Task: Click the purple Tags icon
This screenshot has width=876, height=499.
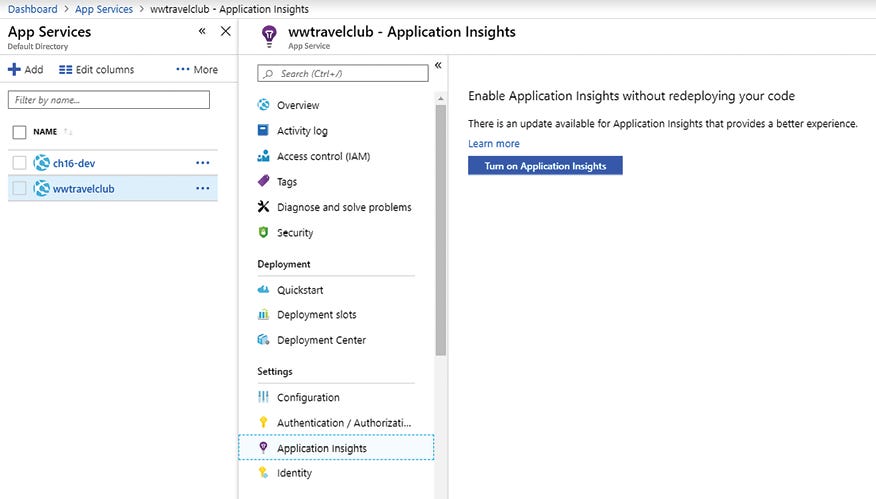Action: click(263, 180)
